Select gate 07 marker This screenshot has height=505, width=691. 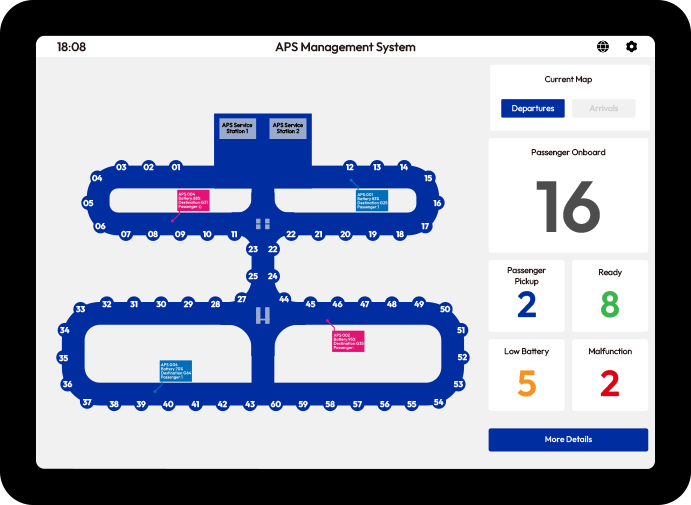(x=126, y=234)
